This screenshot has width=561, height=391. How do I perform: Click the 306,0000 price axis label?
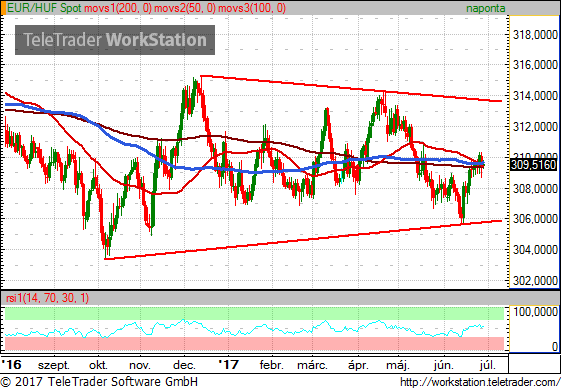[535, 218]
